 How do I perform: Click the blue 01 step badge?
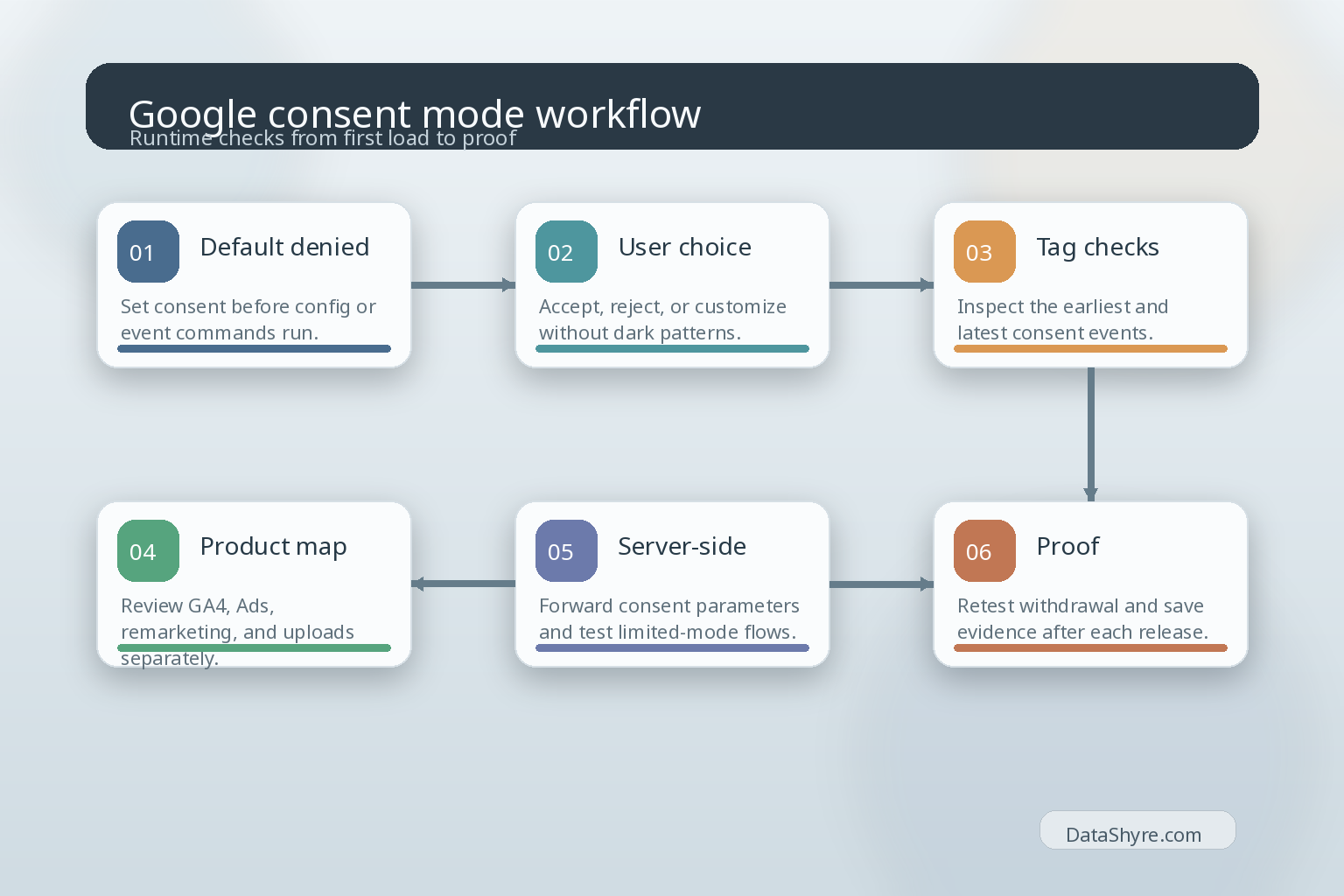pyautogui.click(x=148, y=252)
